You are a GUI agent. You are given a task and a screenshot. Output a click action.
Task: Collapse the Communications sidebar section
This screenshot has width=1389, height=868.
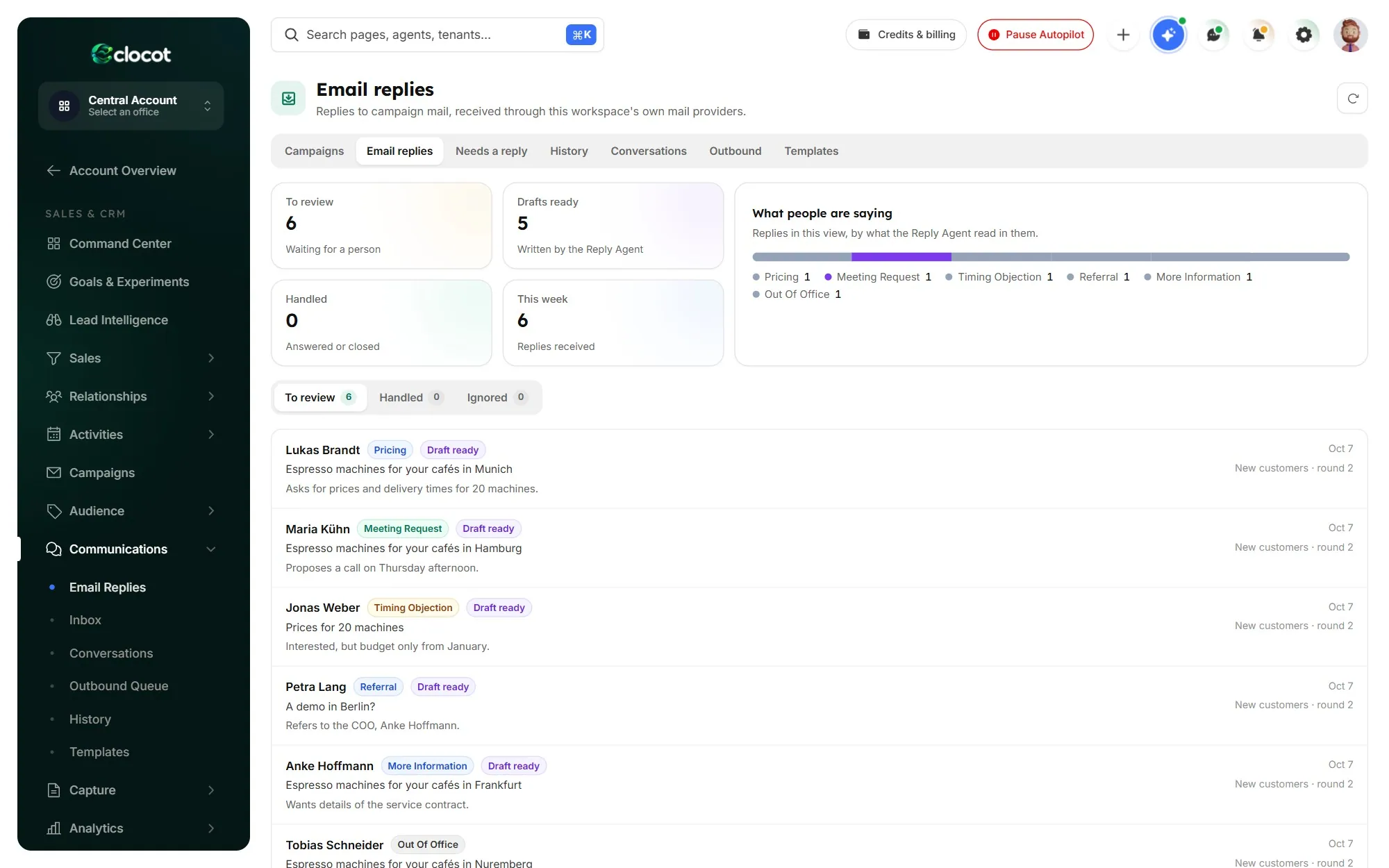(x=131, y=549)
